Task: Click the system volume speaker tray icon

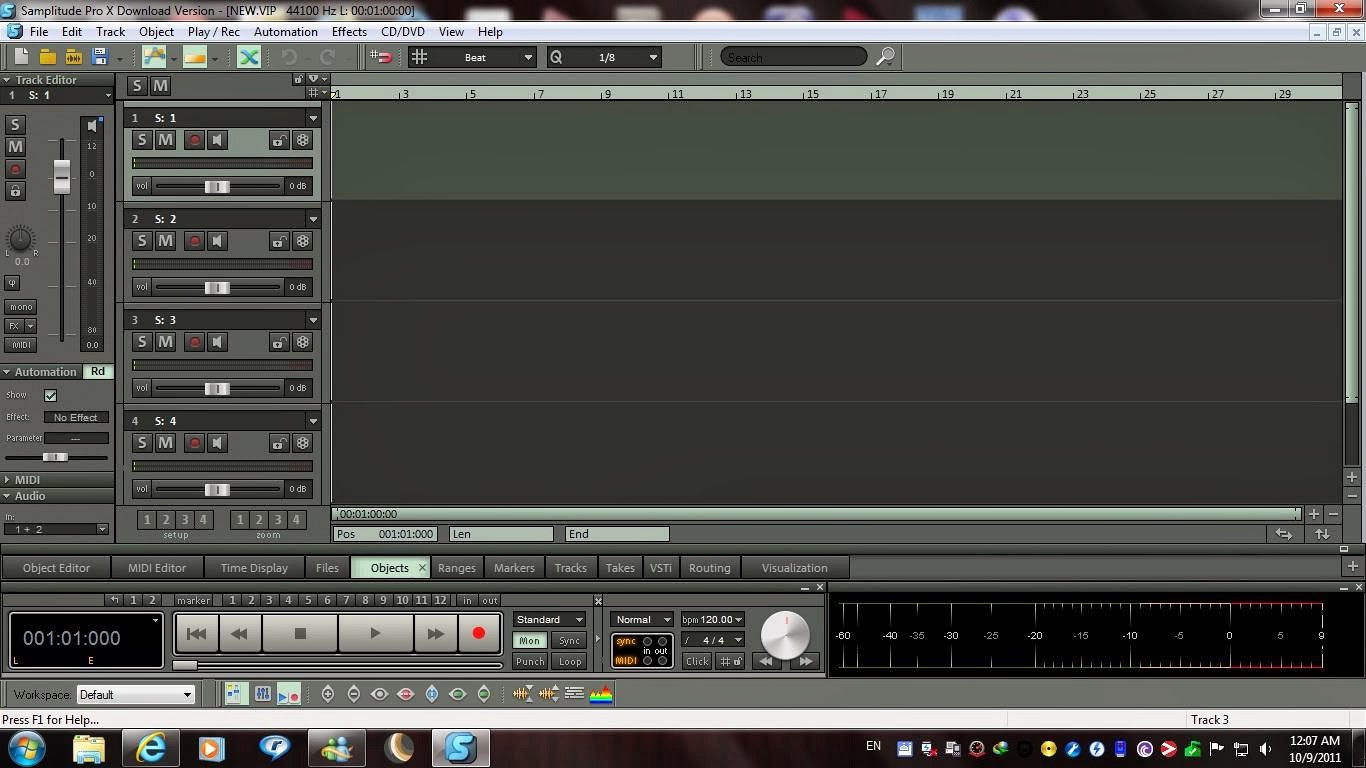Action: click(x=1265, y=748)
